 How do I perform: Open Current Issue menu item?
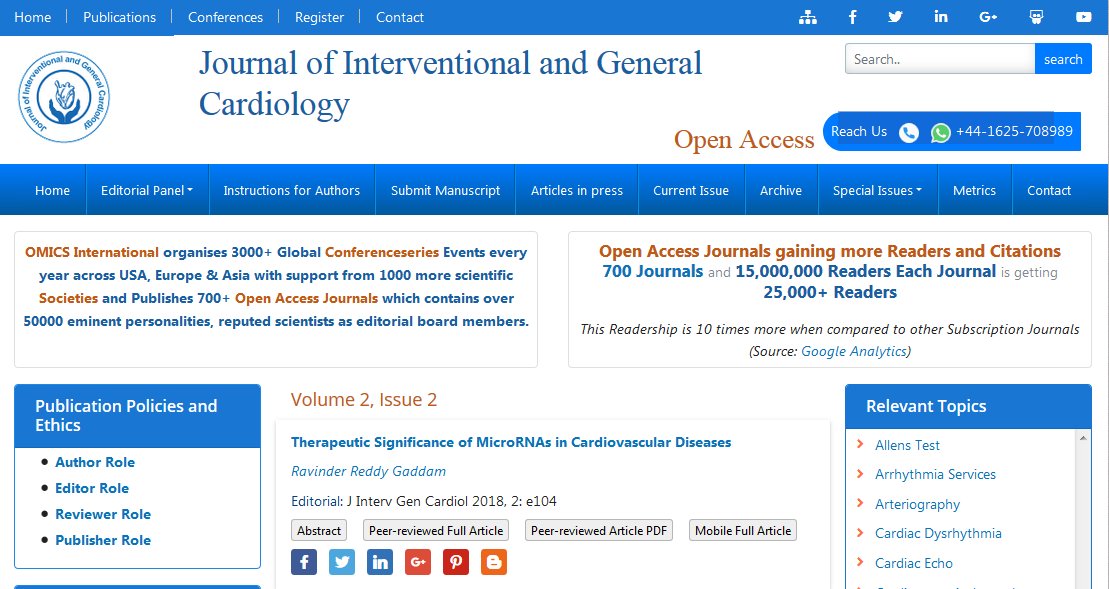tap(691, 190)
